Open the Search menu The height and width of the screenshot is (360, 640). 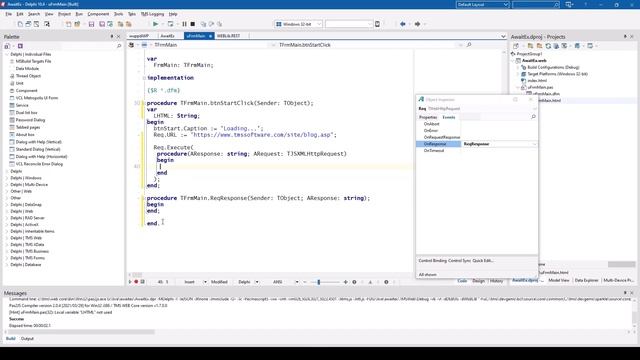click(34, 14)
